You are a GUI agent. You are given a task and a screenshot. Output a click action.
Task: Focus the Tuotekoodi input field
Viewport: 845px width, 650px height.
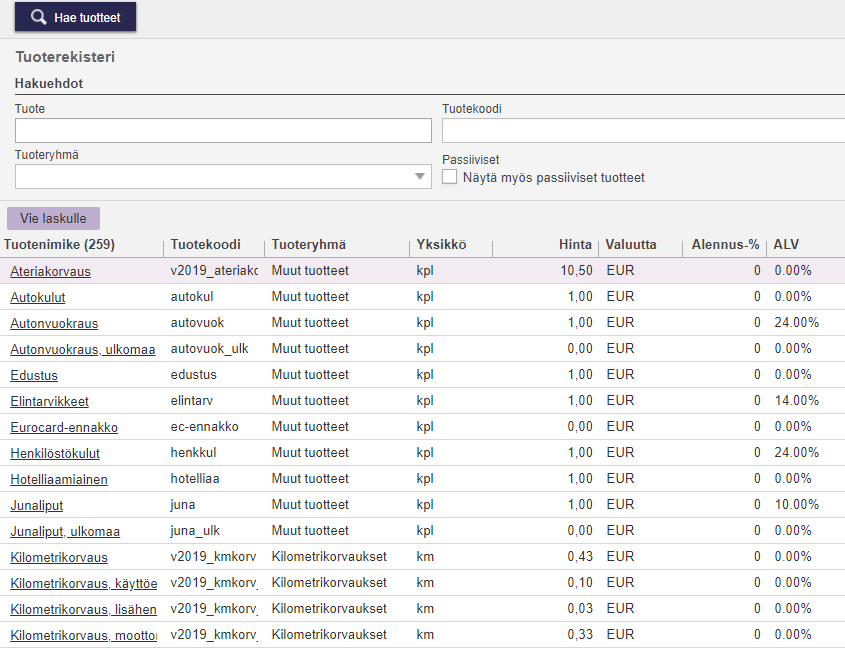(x=643, y=131)
